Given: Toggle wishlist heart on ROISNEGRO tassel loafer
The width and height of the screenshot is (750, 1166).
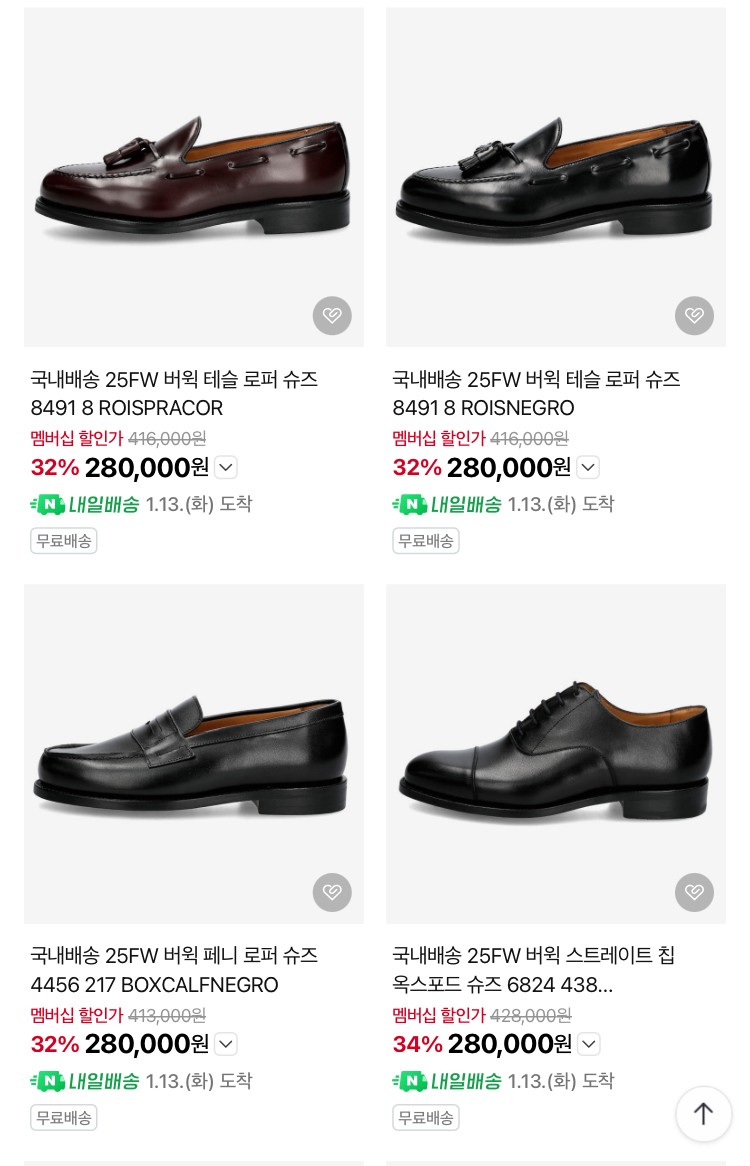Looking at the screenshot, I should 694,316.
